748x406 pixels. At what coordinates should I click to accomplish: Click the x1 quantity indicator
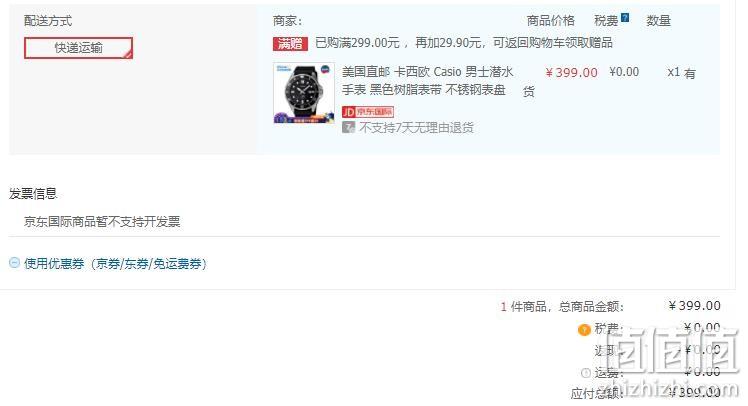point(673,72)
